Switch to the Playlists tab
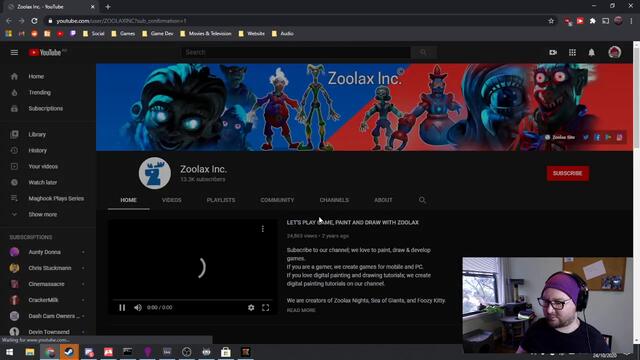 pos(221,200)
